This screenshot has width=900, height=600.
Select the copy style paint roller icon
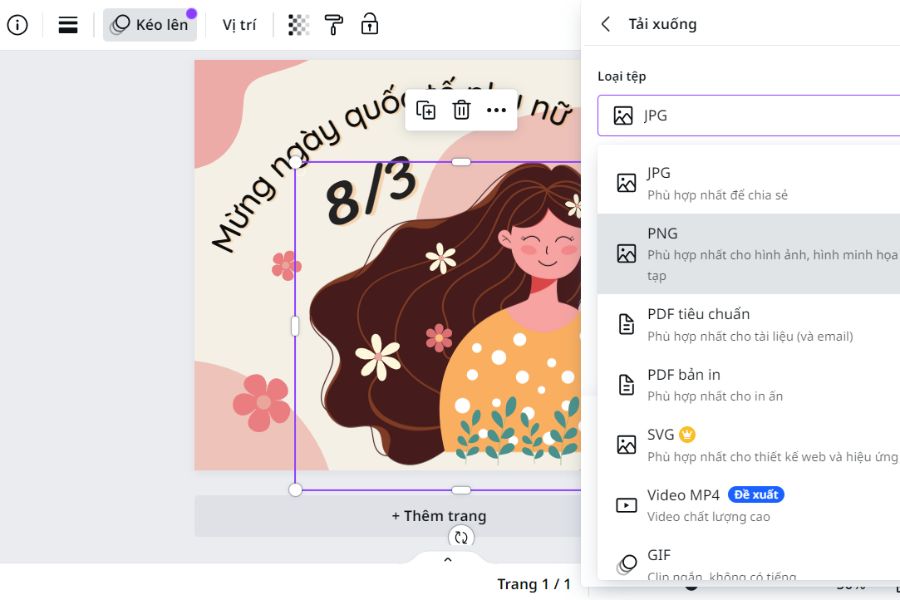click(334, 25)
